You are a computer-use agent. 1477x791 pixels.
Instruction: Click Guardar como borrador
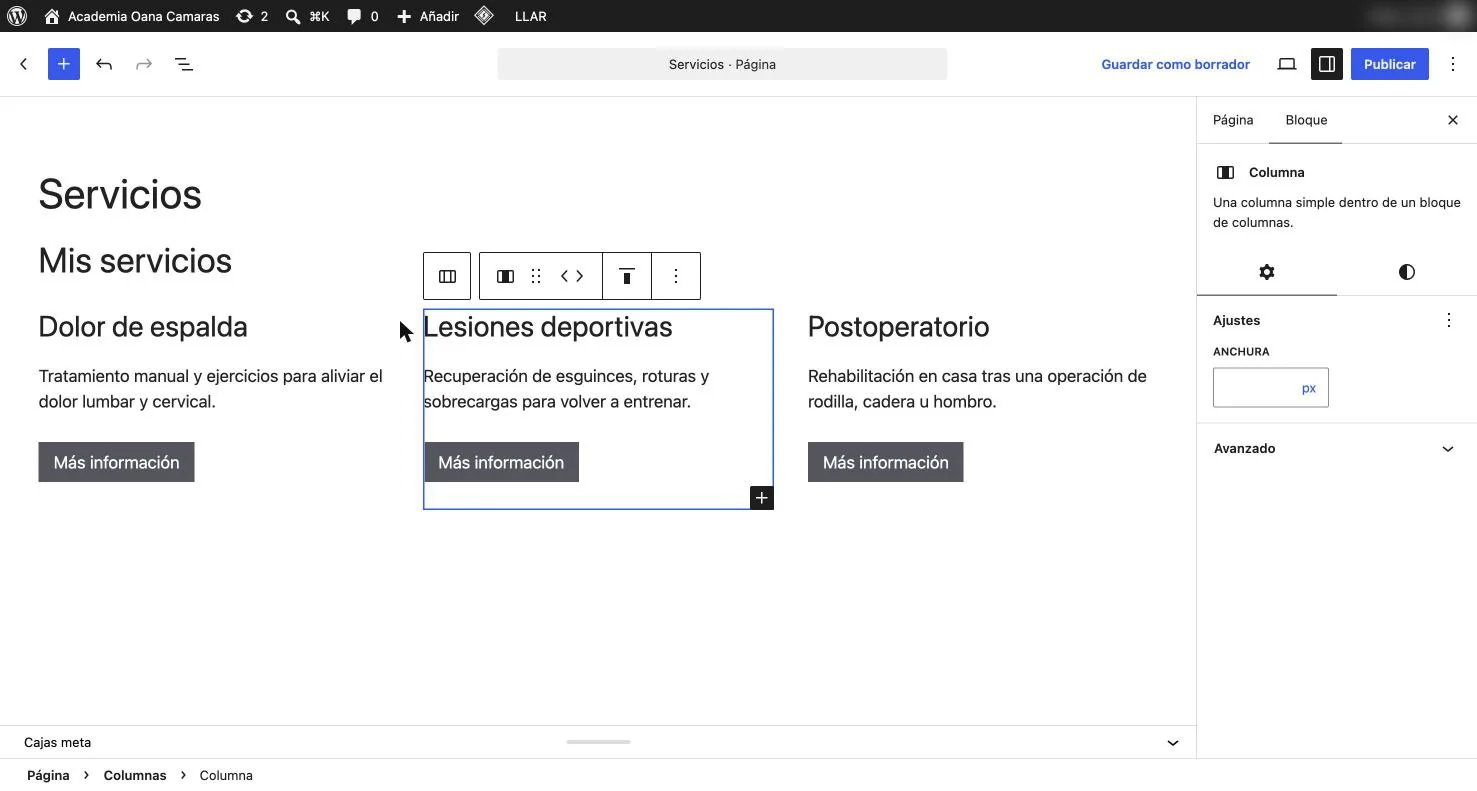point(1175,64)
